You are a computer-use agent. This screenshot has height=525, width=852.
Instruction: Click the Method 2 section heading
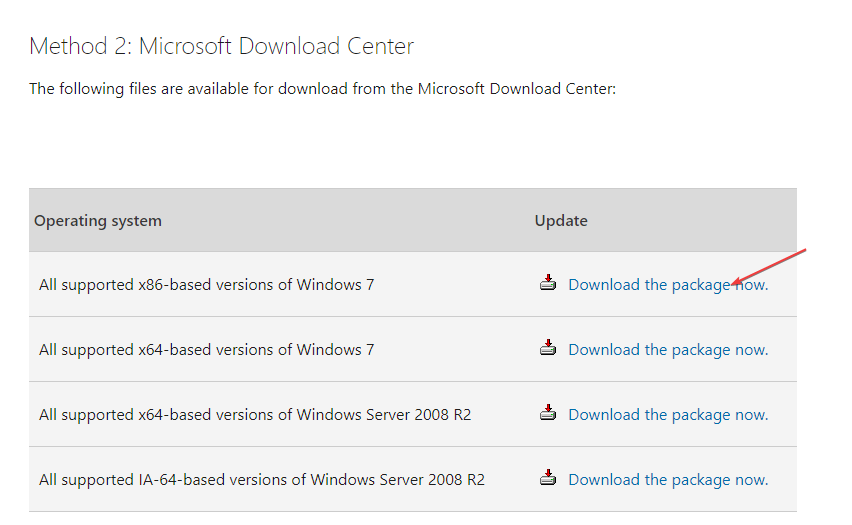[221, 46]
